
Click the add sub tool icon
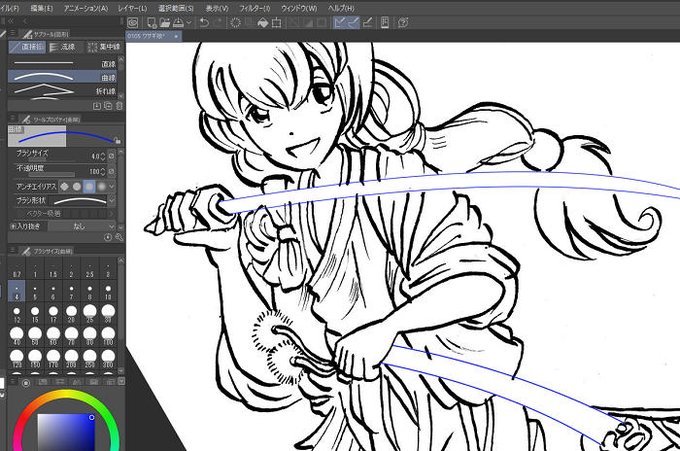96,106
